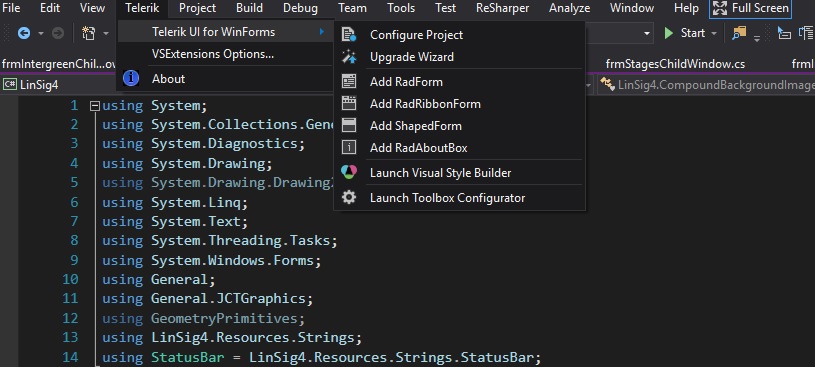Click the Upgrade Wizard wand icon
This screenshot has width=815, height=367.
coord(349,57)
